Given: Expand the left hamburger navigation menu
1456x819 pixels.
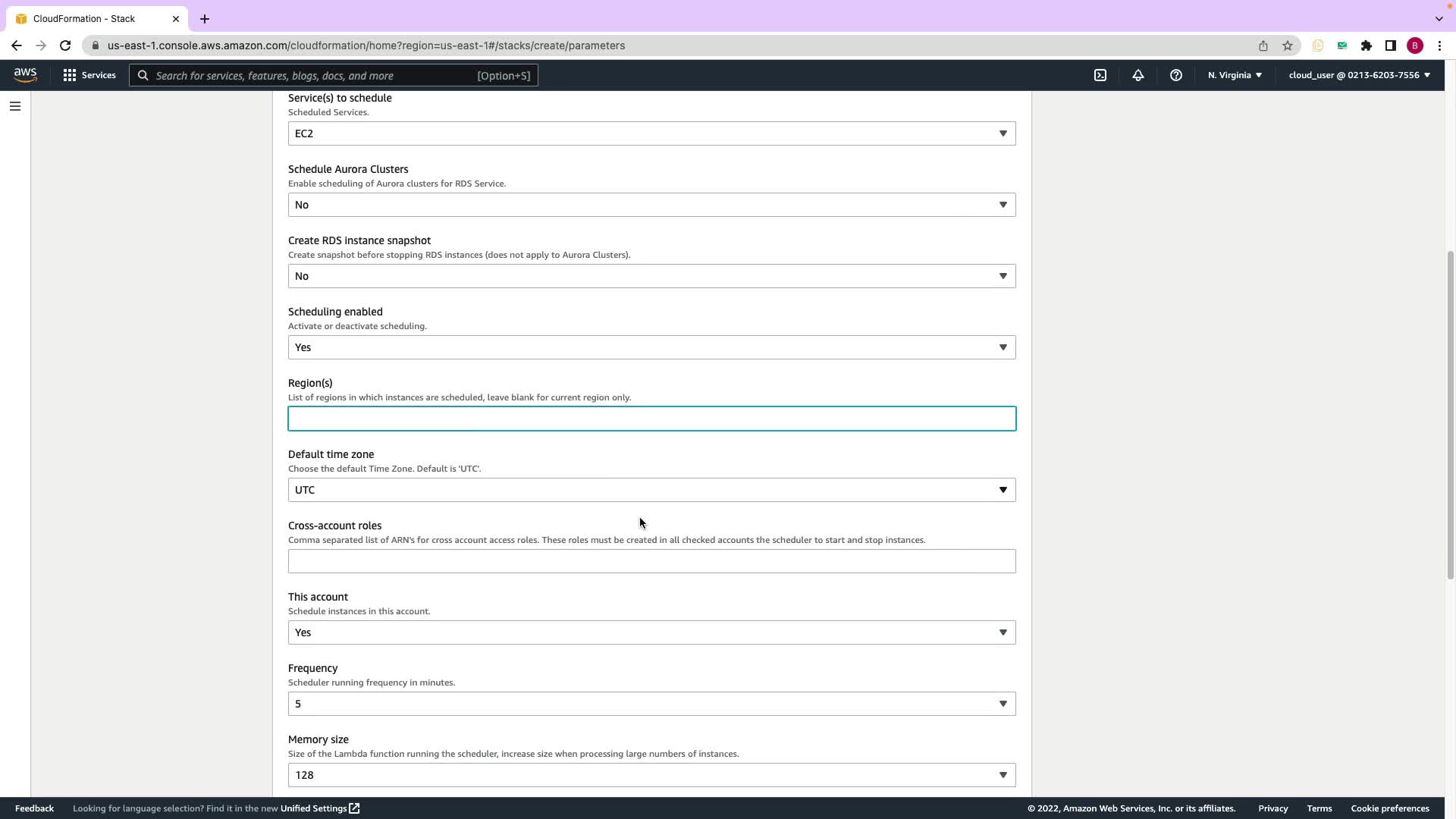Looking at the screenshot, I should point(14,106).
